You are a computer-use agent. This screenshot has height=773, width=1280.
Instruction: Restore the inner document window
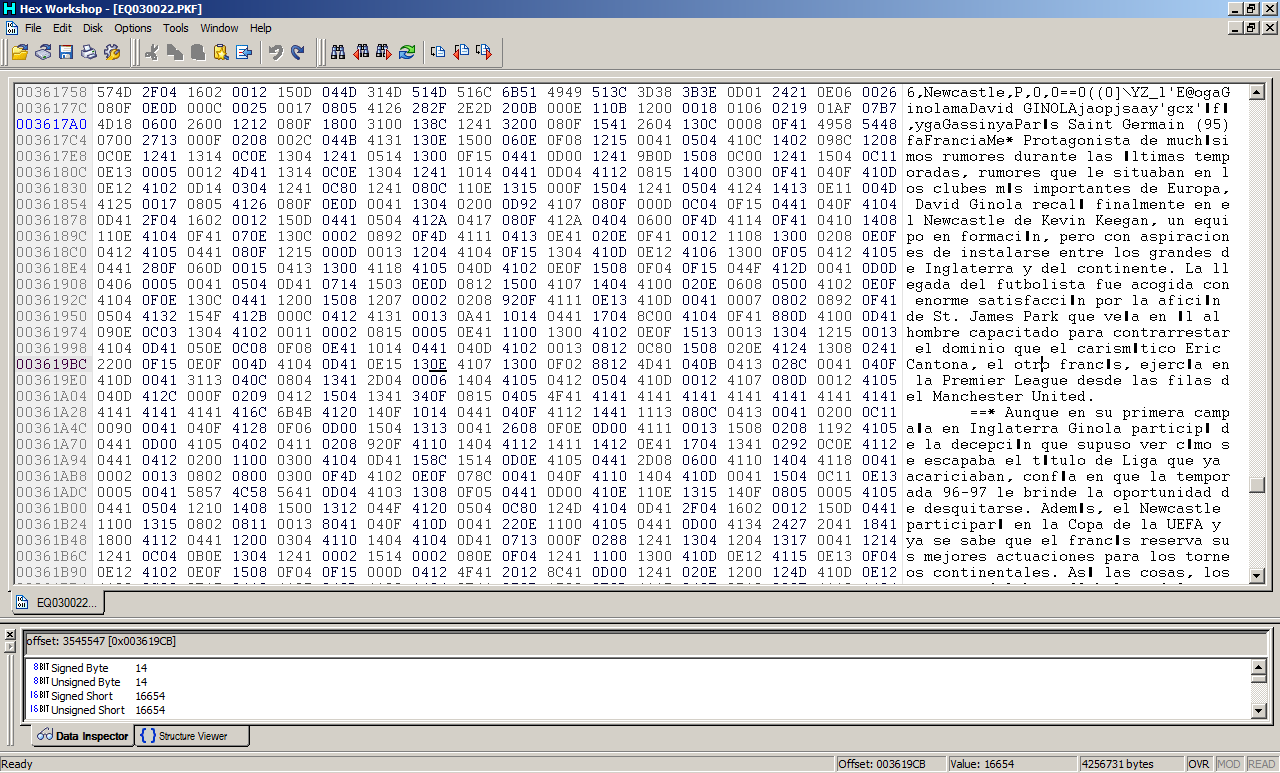(x=1252, y=28)
